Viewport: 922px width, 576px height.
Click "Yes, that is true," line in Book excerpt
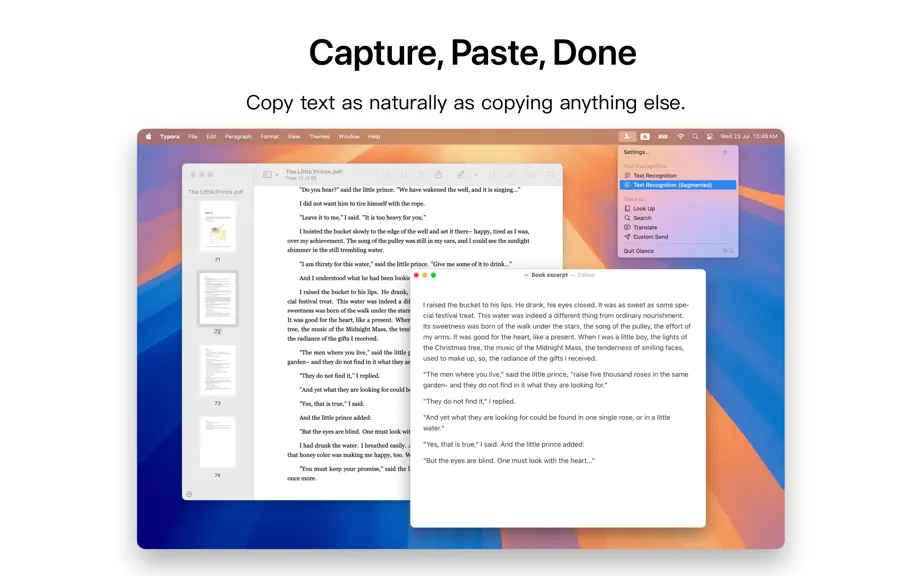point(503,444)
